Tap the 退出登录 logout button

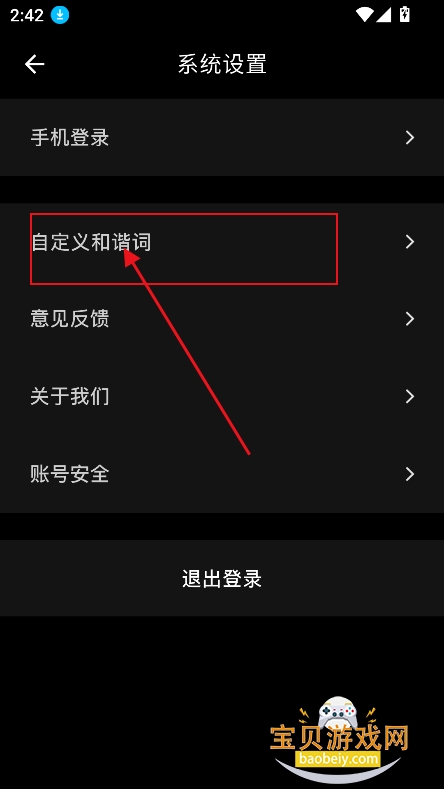tap(222, 578)
